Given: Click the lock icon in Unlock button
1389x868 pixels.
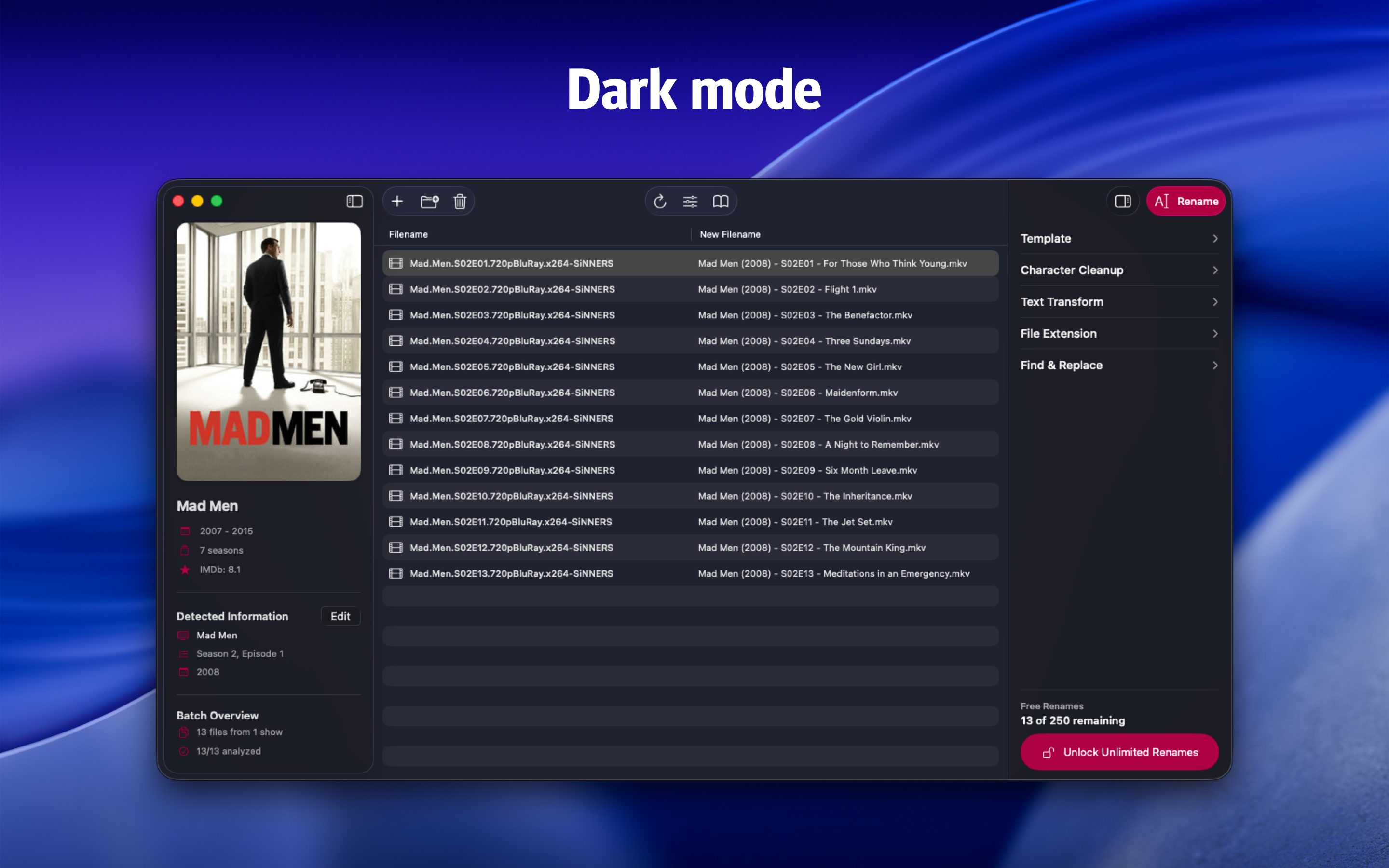Looking at the screenshot, I should [1048, 752].
